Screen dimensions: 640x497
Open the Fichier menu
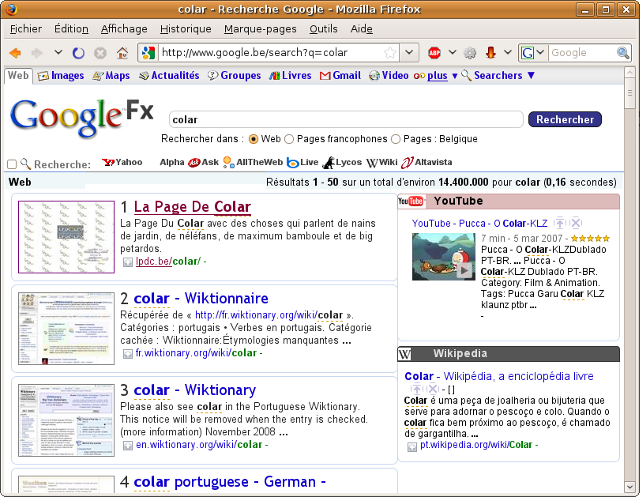pos(26,29)
